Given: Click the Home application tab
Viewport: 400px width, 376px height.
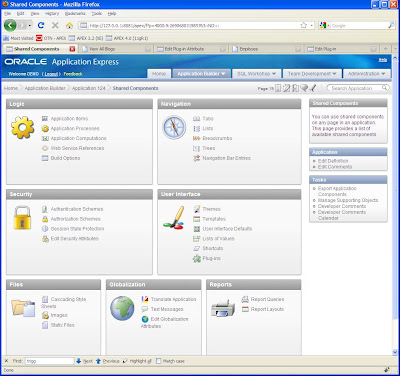Looking at the screenshot, I should pyautogui.click(x=159, y=74).
